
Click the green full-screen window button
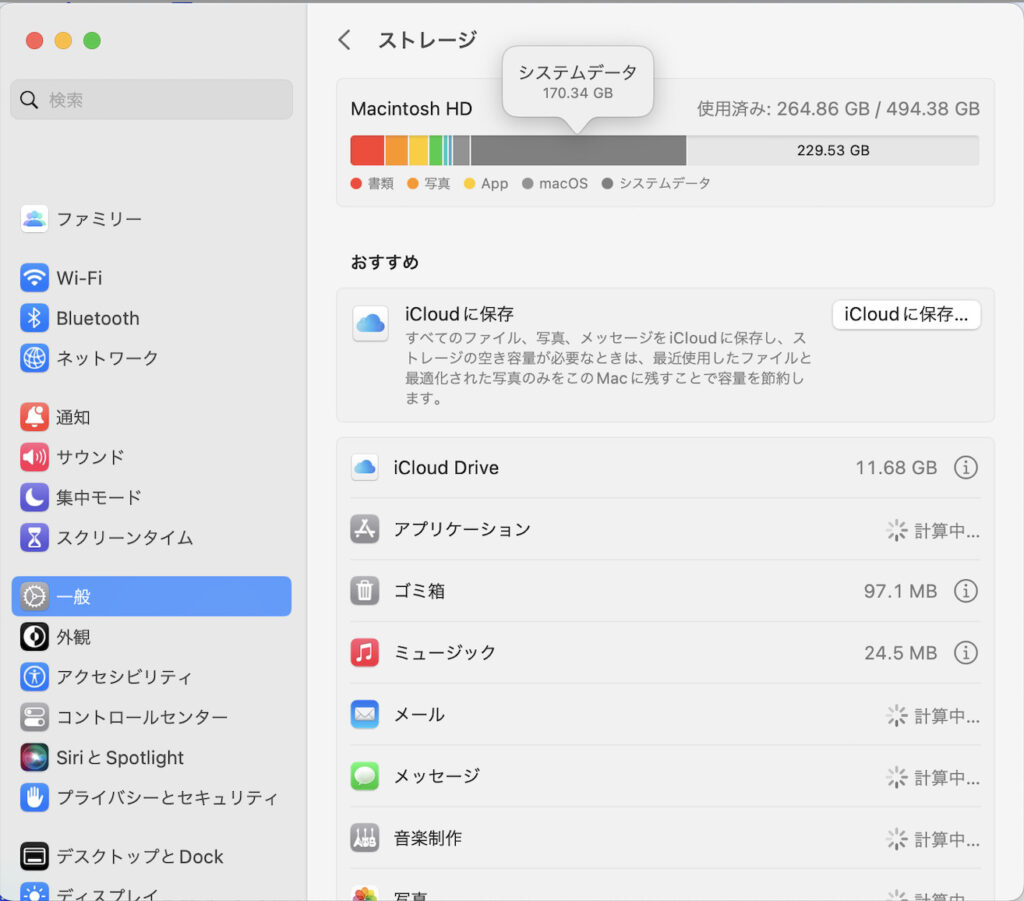point(92,40)
